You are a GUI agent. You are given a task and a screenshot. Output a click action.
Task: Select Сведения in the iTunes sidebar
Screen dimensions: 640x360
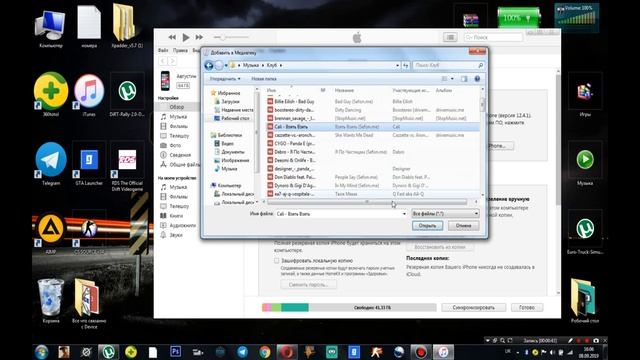(x=180, y=155)
